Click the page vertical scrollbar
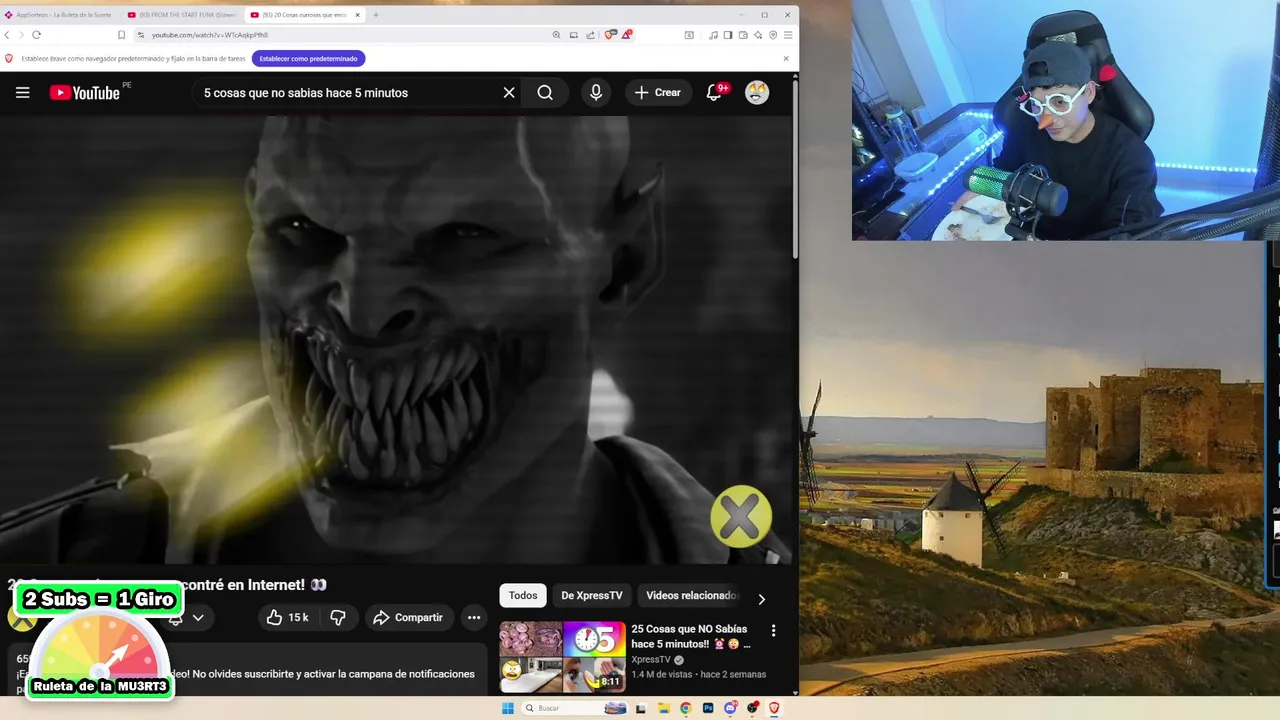This screenshot has height=720, width=1280. (795, 170)
